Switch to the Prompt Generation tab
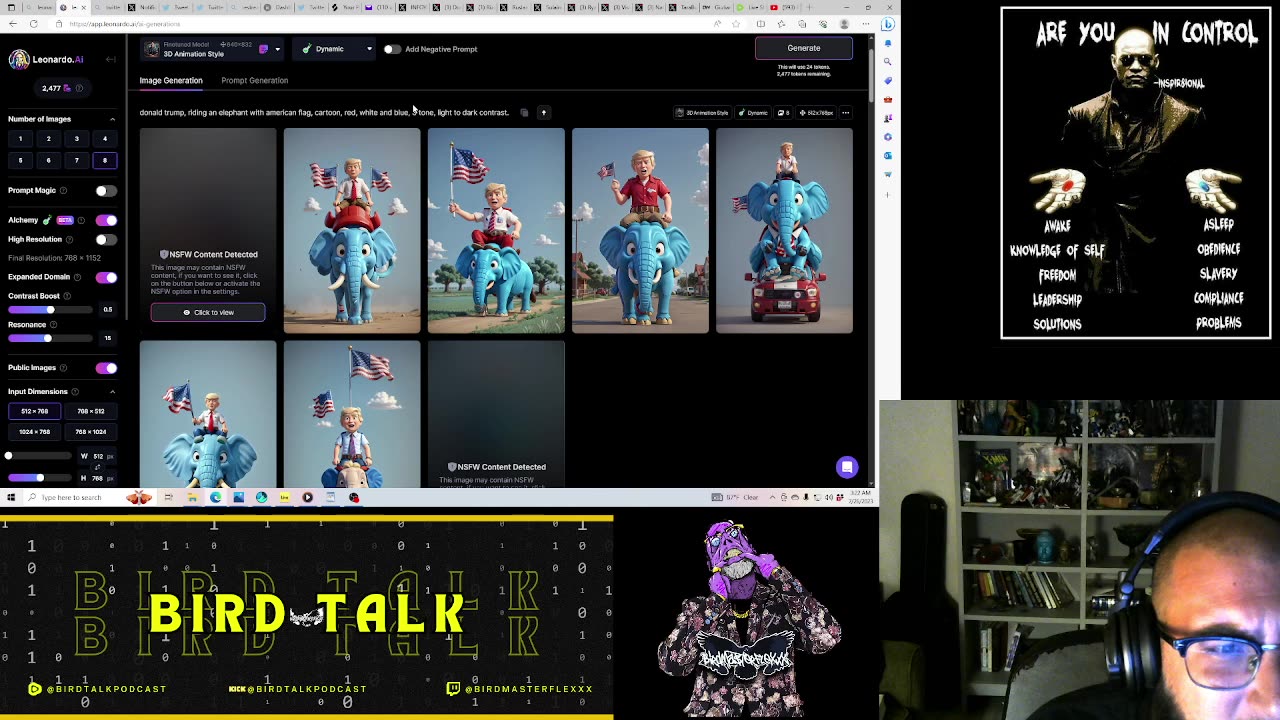The height and width of the screenshot is (720, 1280). pyautogui.click(x=254, y=80)
